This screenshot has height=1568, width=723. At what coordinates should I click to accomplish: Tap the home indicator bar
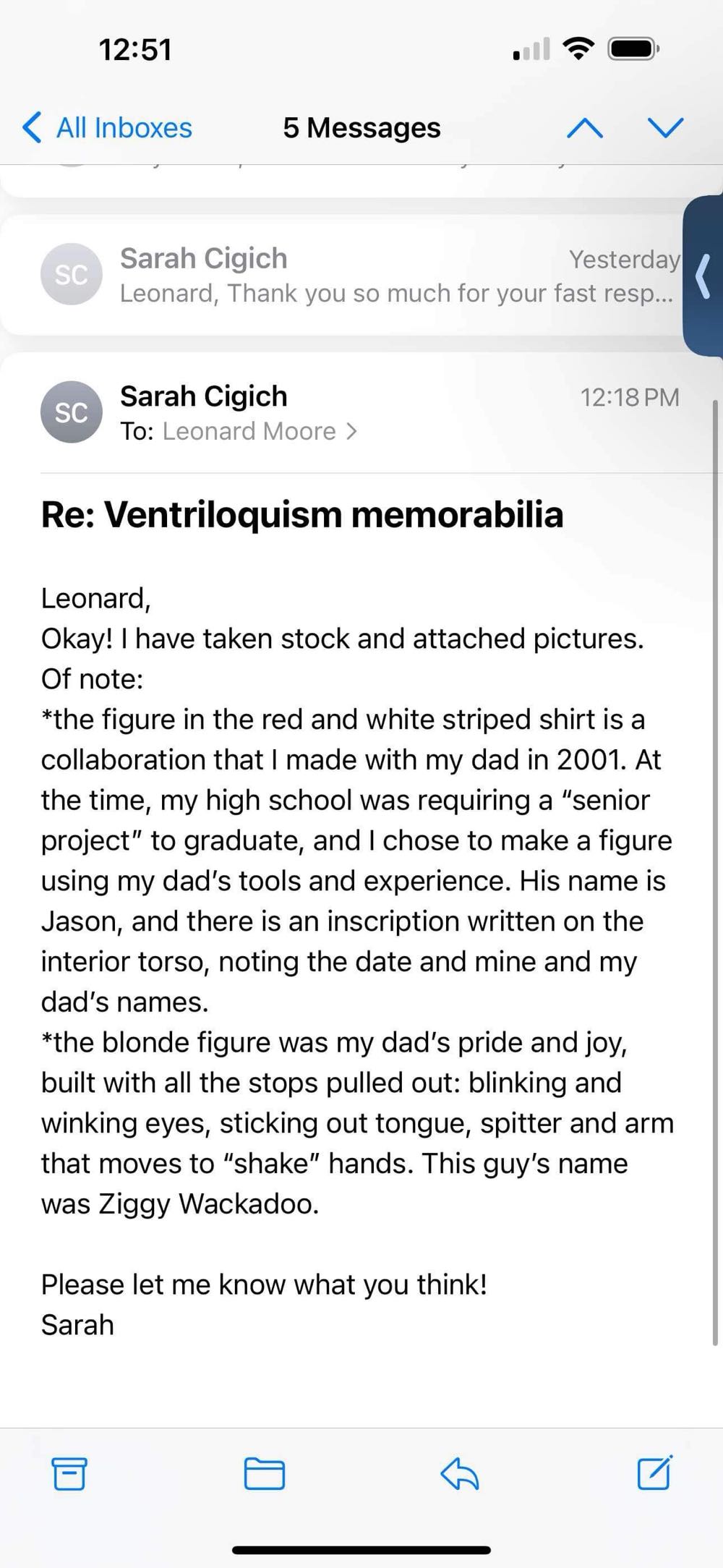point(361,1550)
